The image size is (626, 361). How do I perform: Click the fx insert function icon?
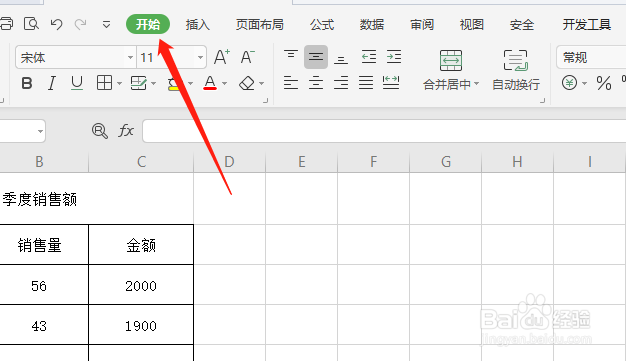pyautogui.click(x=126, y=131)
